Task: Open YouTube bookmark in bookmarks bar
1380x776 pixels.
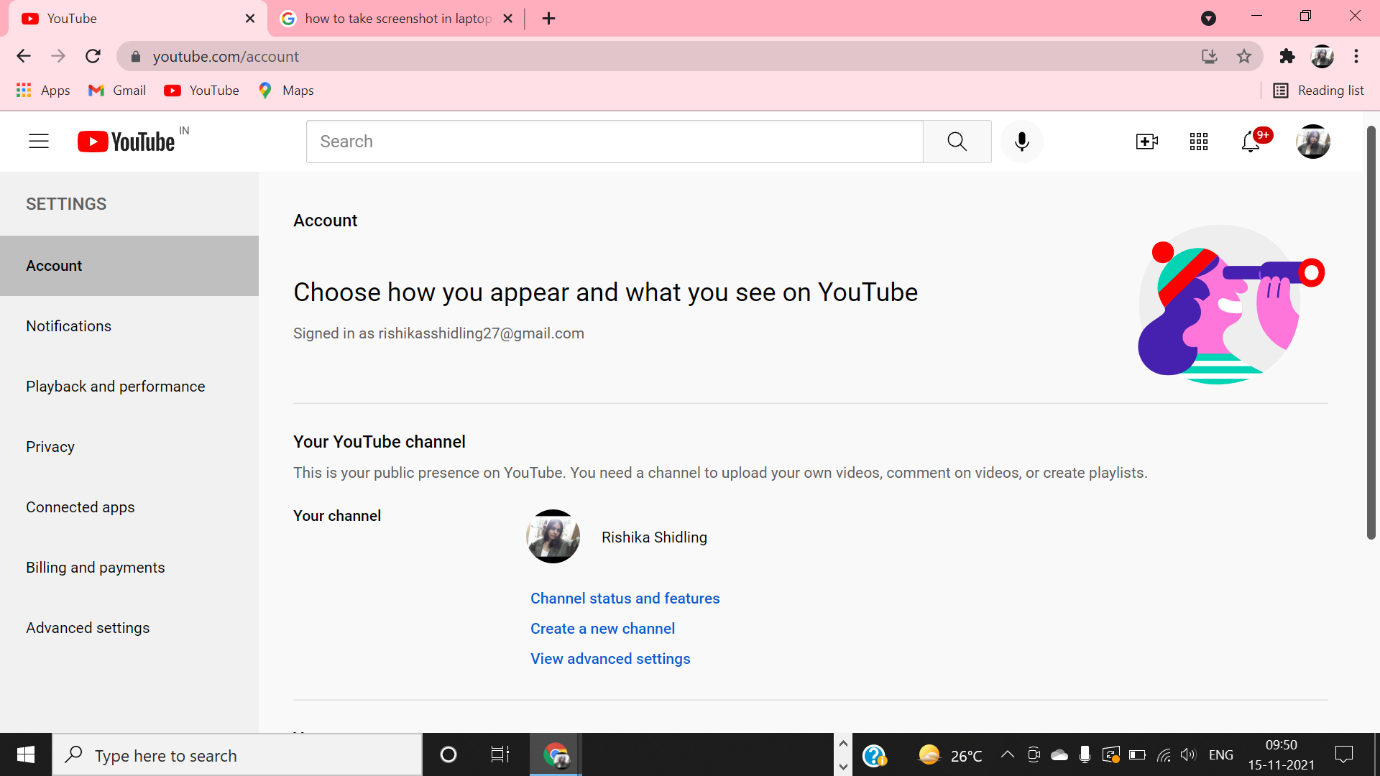Action: 202,90
